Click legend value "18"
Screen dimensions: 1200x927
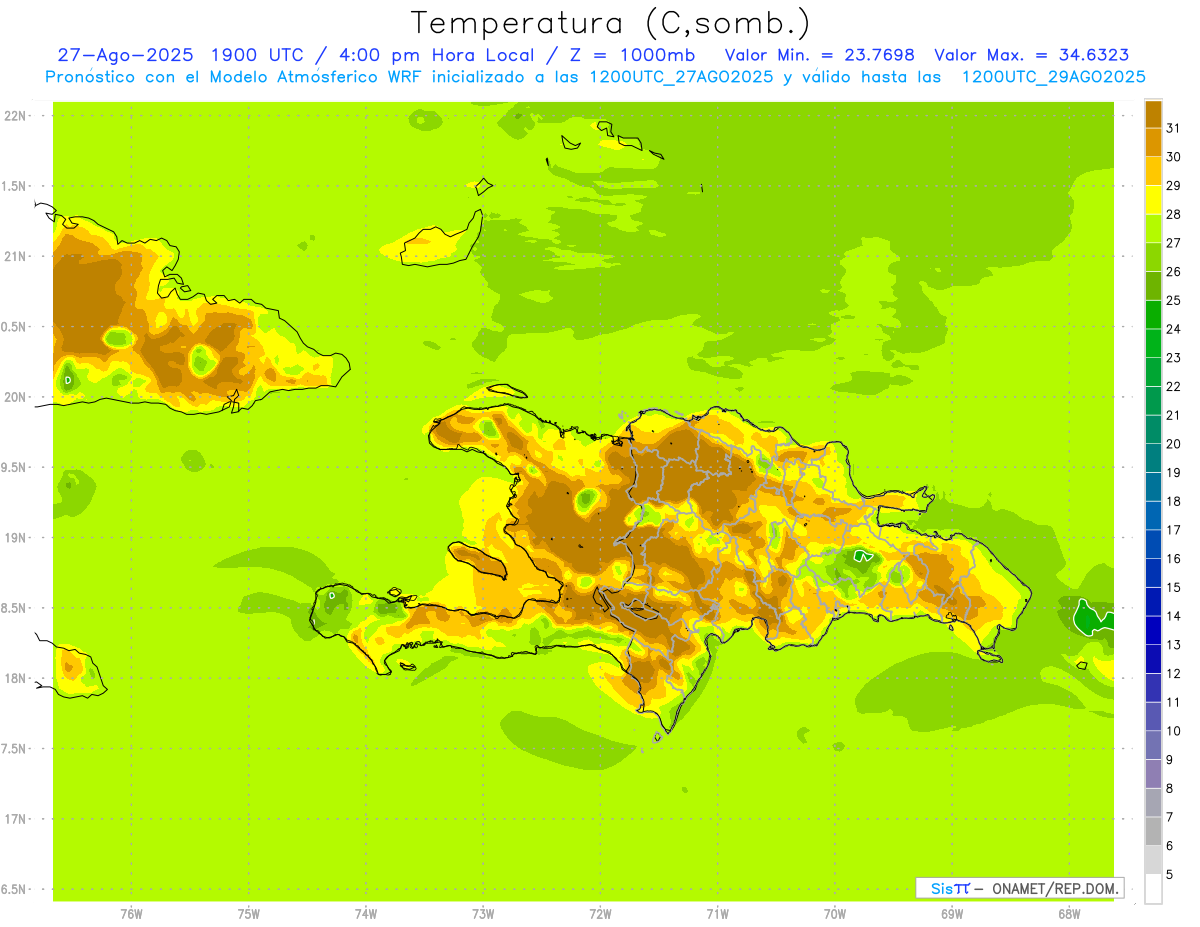pyautogui.click(x=1174, y=501)
